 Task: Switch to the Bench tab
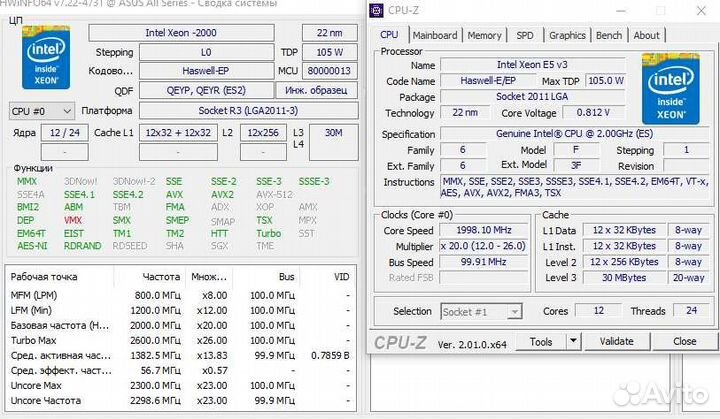[609, 35]
